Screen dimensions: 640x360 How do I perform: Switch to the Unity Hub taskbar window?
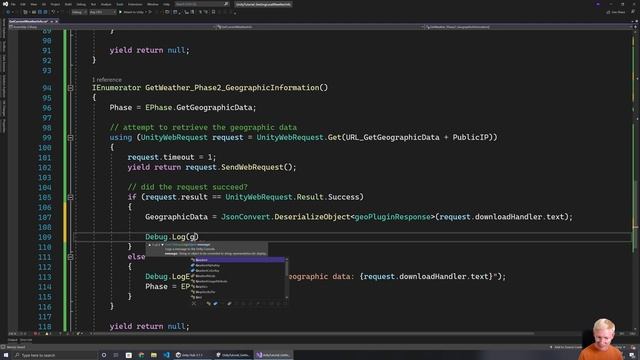[x=192, y=355]
